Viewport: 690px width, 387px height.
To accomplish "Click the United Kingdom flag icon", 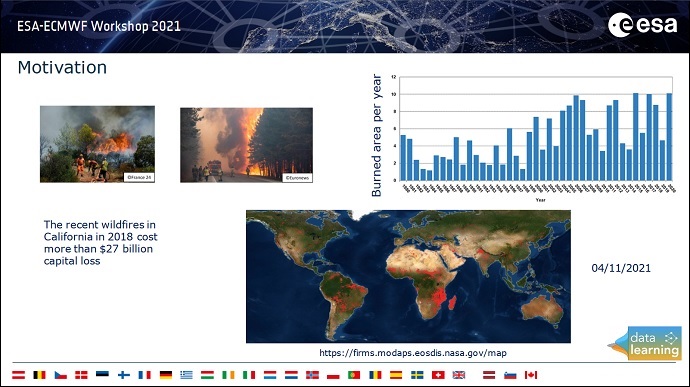I will pos(459,375).
